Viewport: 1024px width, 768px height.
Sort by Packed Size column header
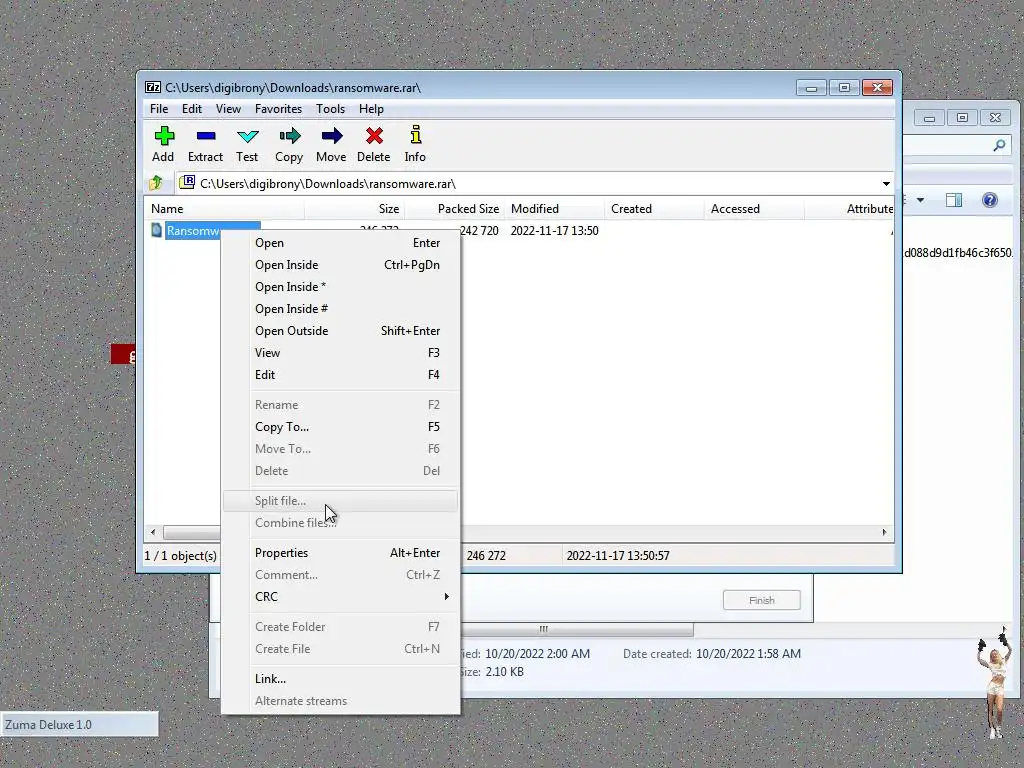click(455, 209)
